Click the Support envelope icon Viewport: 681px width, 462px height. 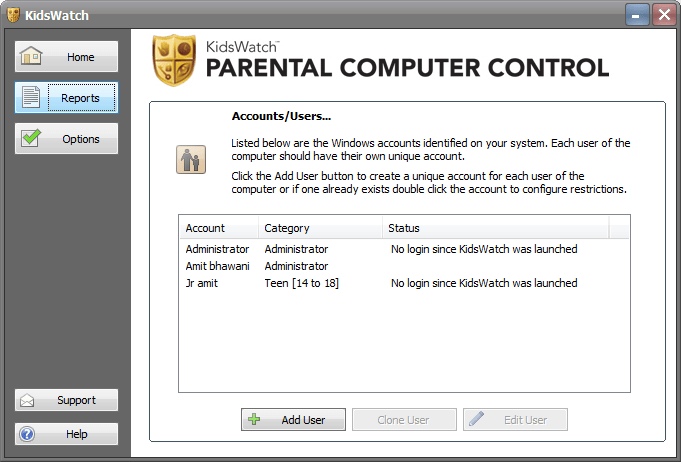coord(27,400)
